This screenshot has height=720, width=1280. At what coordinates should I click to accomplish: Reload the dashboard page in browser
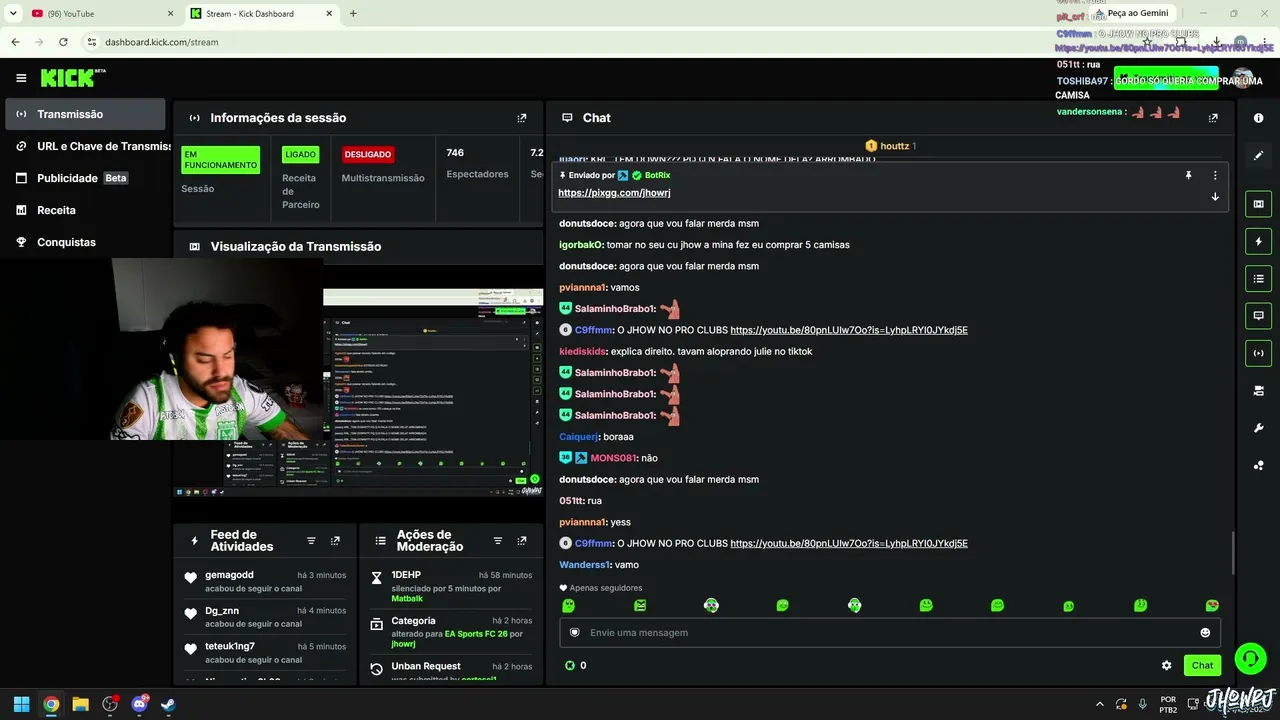click(x=63, y=42)
